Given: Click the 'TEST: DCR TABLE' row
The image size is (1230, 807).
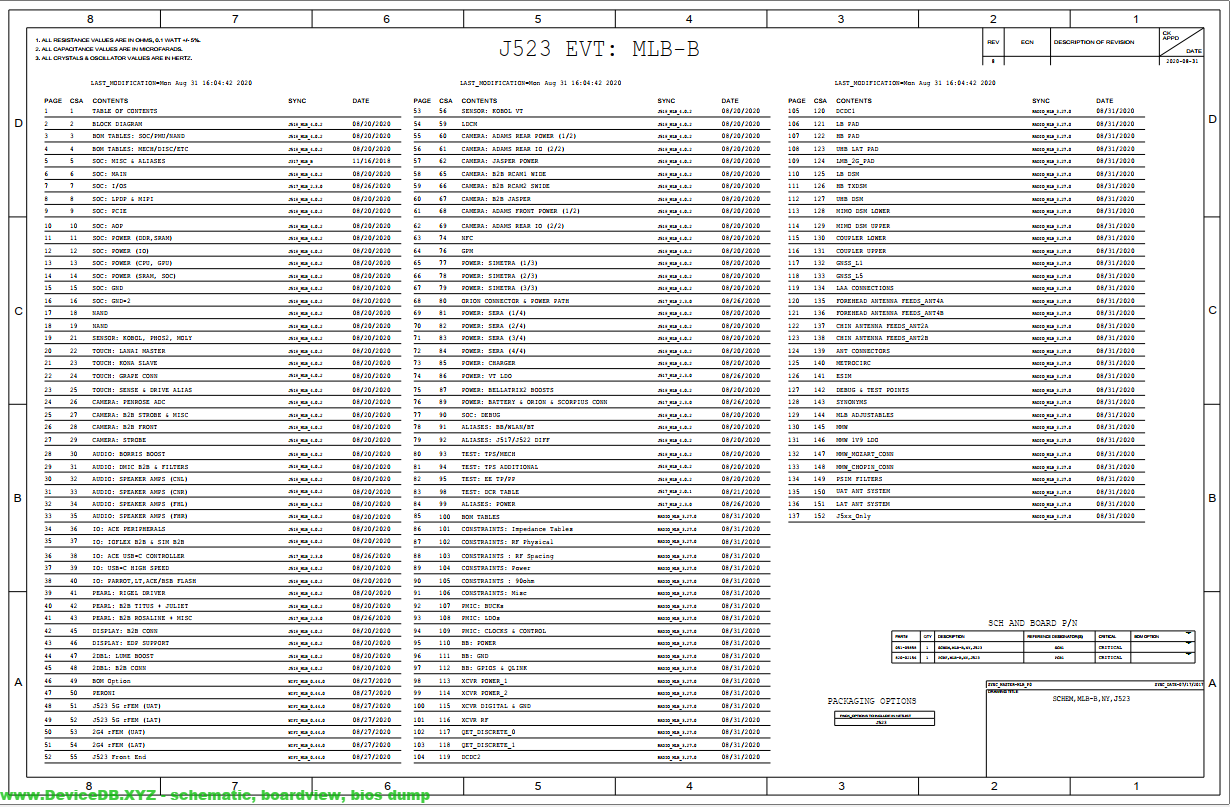Looking at the screenshot, I should pyautogui.click(x=592, y=492).
